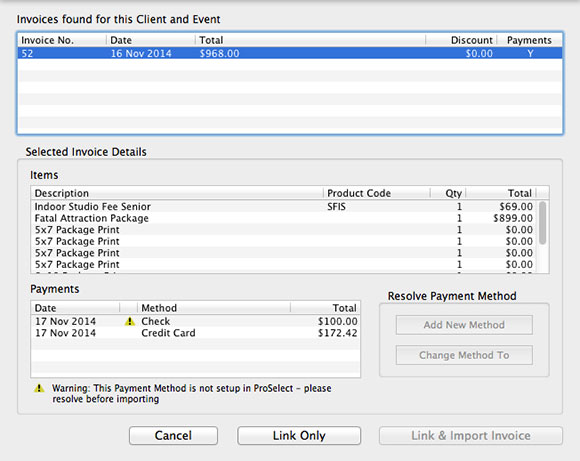Click the Items list scrollbar thumb
Image resolution: width=580 pixels, height=461 pixels.
tap(542, 223)
